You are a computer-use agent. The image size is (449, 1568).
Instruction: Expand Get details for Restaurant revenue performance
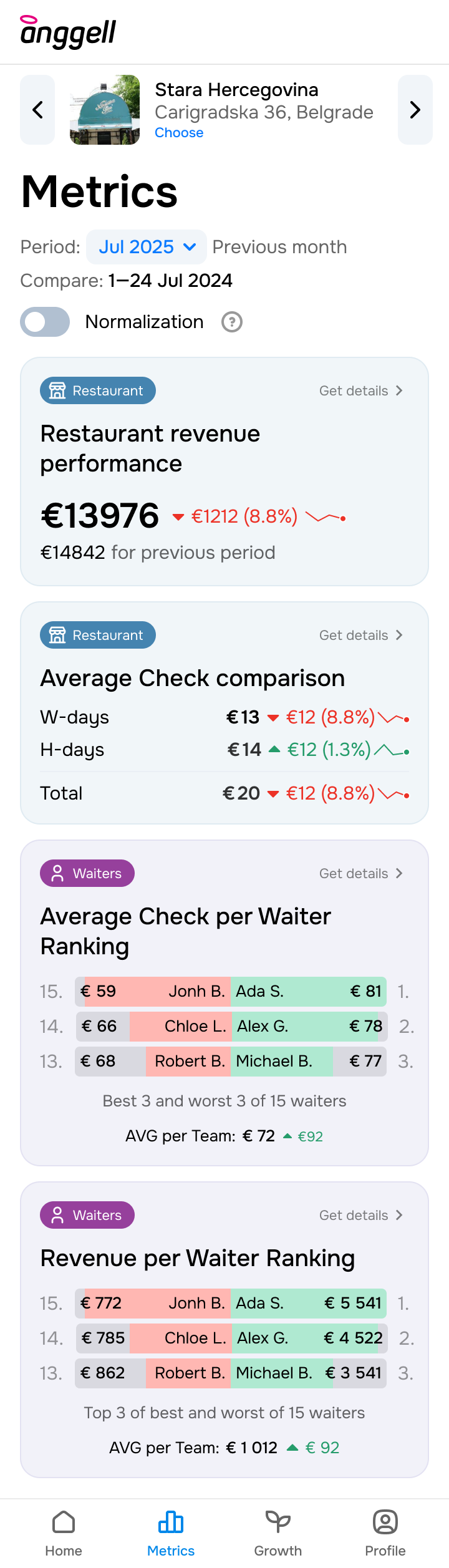click(x=361, y=390)
